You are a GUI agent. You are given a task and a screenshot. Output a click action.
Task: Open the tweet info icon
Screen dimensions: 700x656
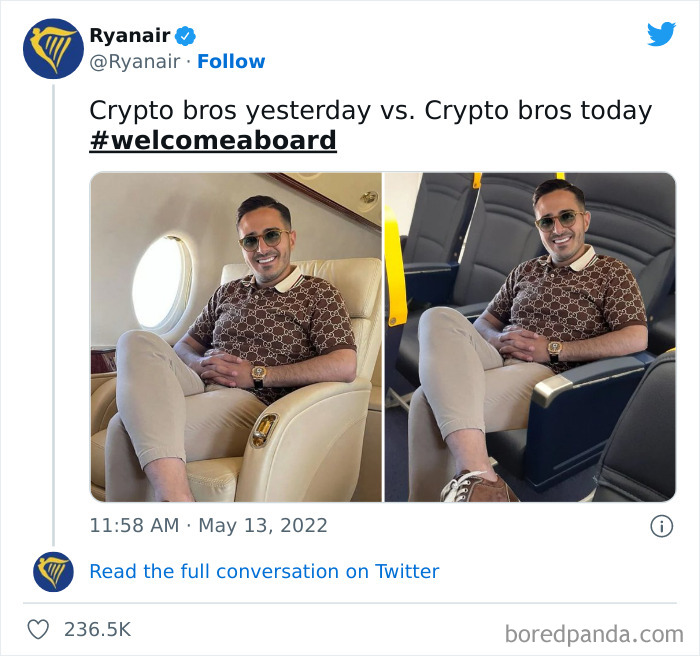click(661, 526)
